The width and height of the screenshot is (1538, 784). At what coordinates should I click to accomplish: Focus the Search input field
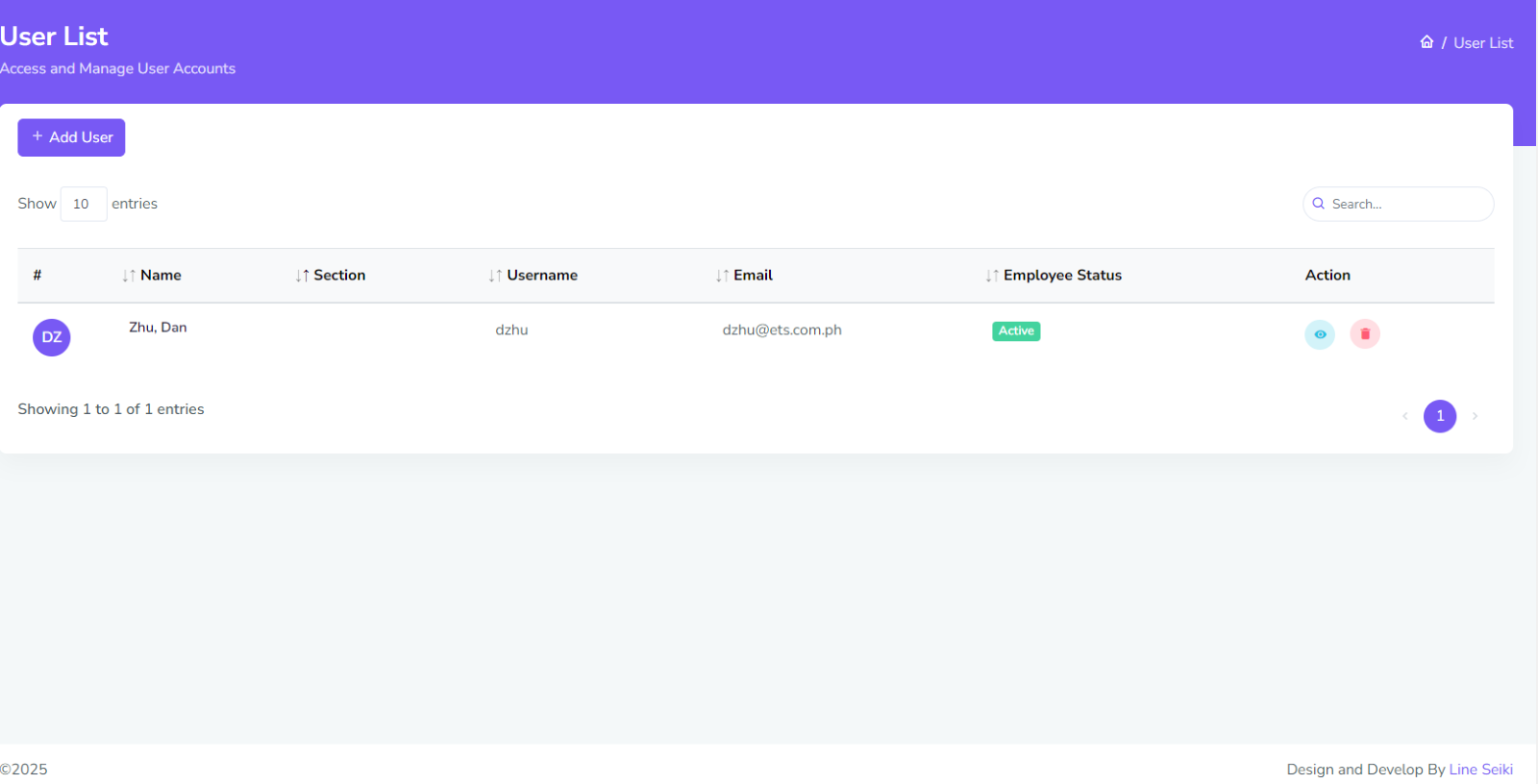point(1399,204)
